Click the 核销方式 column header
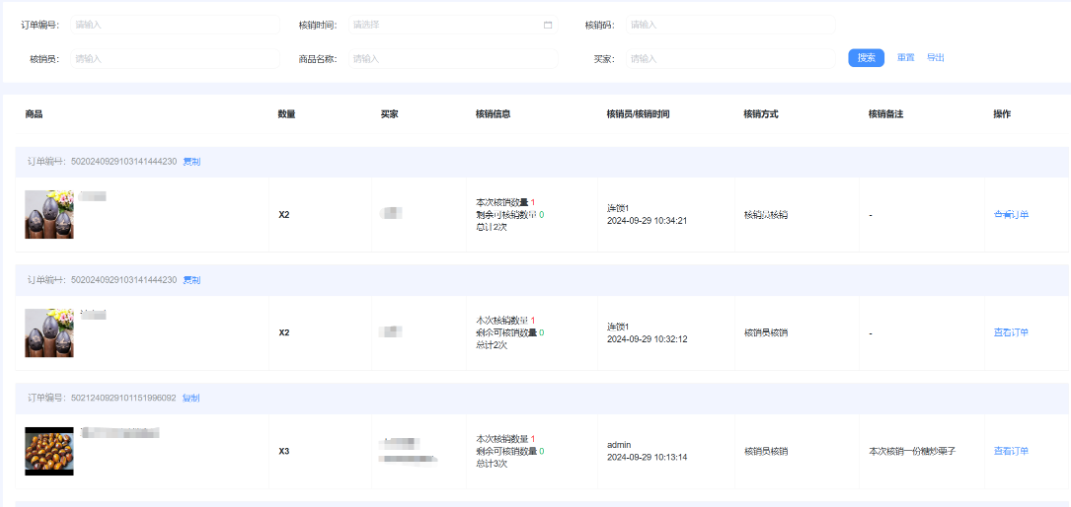 tap(760, 114)
